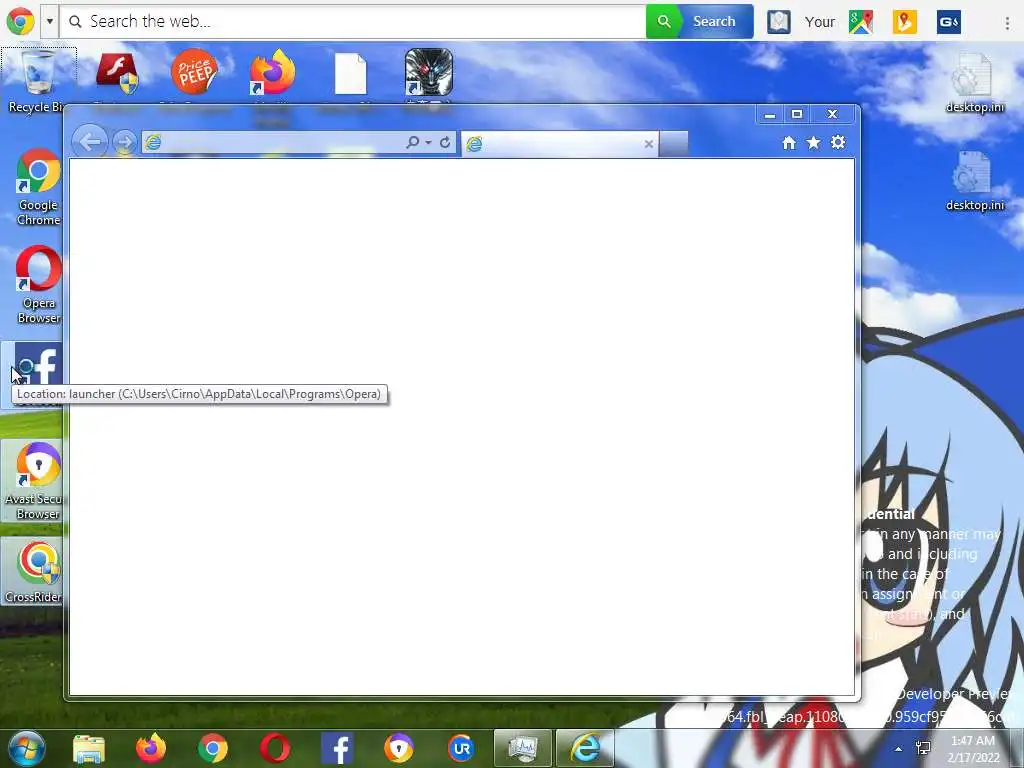Viewport: 1024px width, 768px height.
Task: Switch to Internet Explorer on the taskbar
Action: 585,748
